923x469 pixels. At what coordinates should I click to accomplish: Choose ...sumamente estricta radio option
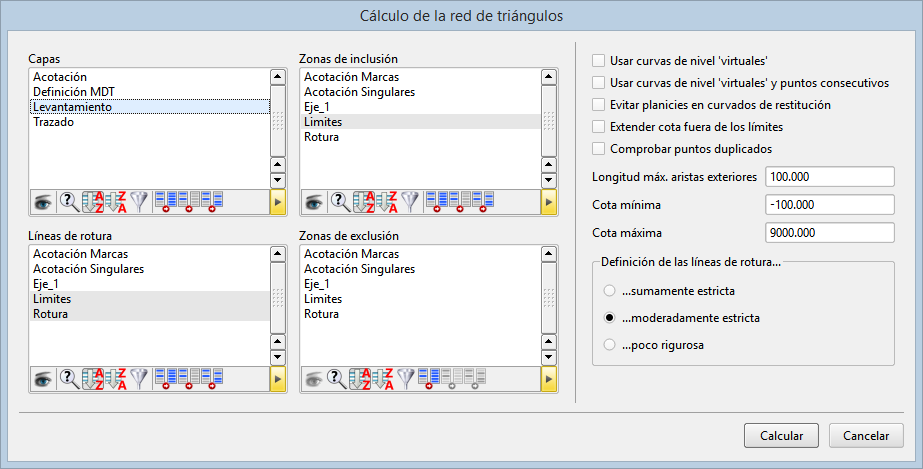click(x=610, y=291)
